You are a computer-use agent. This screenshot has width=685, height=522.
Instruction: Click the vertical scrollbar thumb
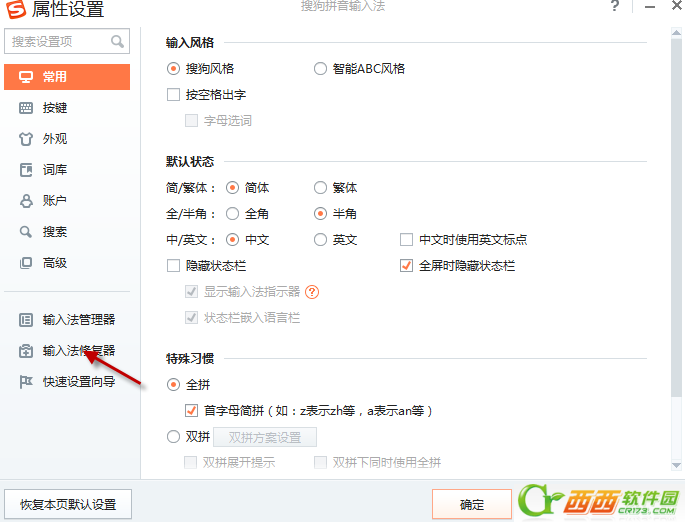[x=676, y=216]
